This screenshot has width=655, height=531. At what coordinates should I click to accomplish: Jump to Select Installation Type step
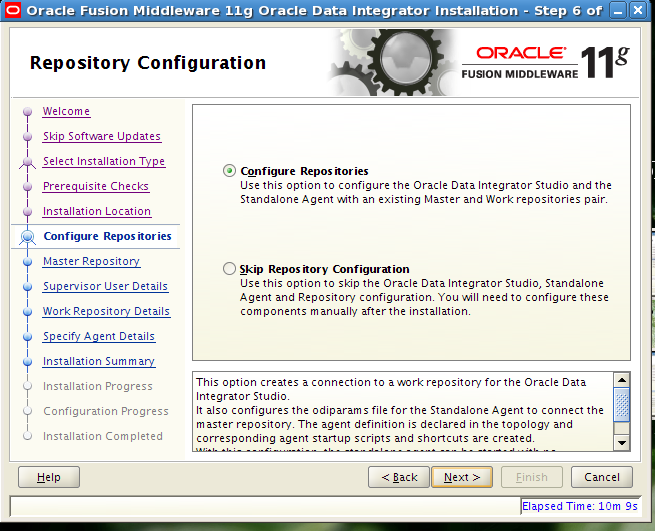[104, 161]
